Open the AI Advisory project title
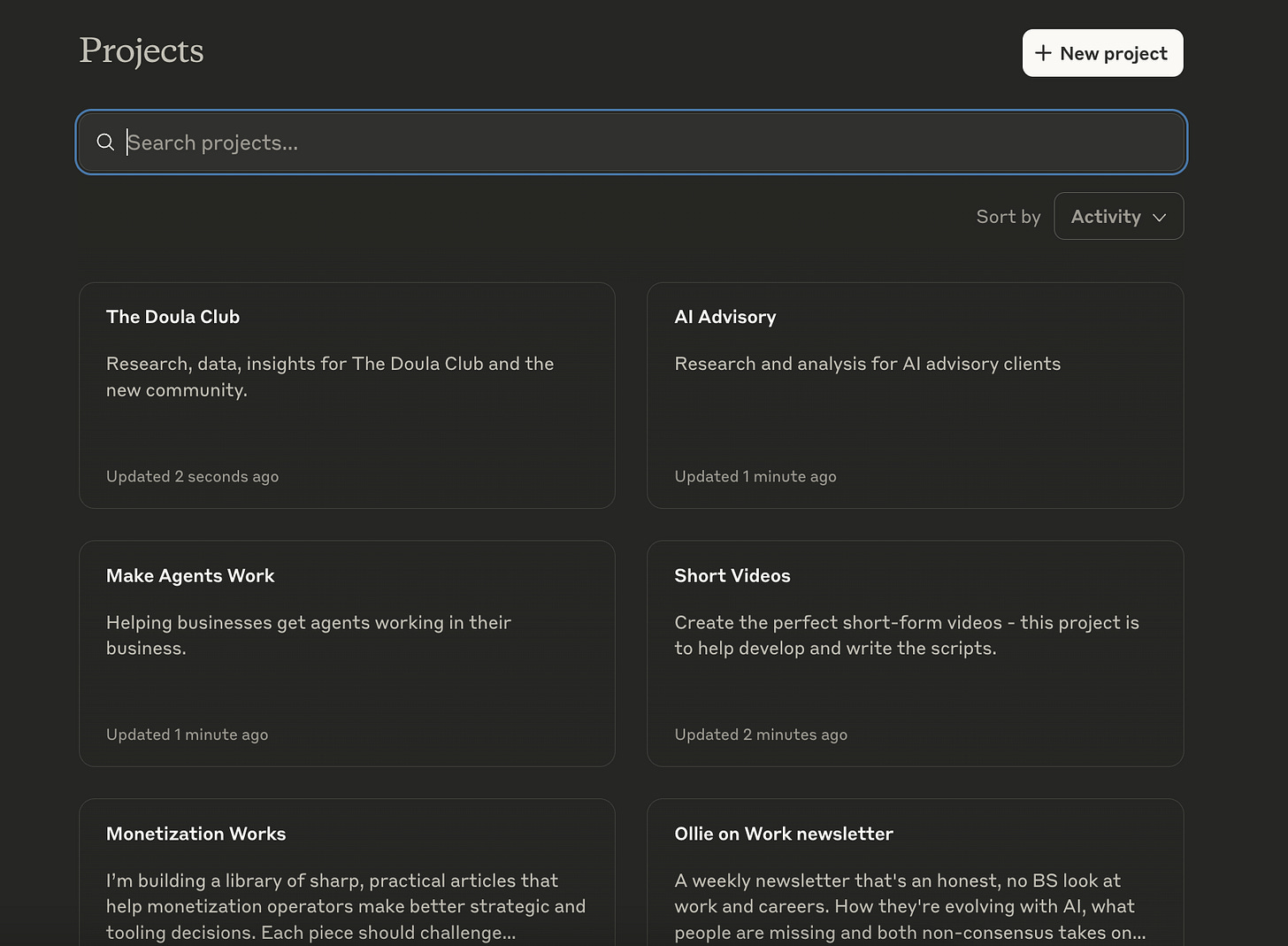Viewport: 1288px width, 946px height. 724,317
